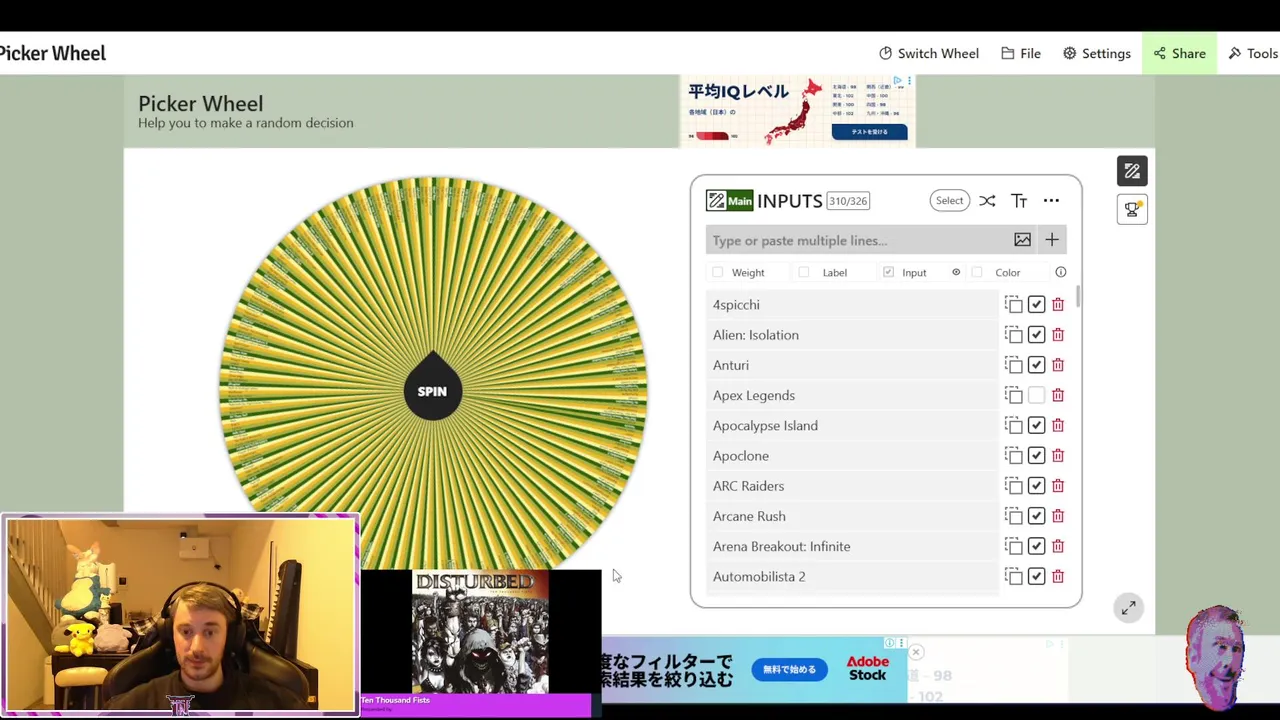Delete the Apocalypse Island entry

tap(1058, 425)
